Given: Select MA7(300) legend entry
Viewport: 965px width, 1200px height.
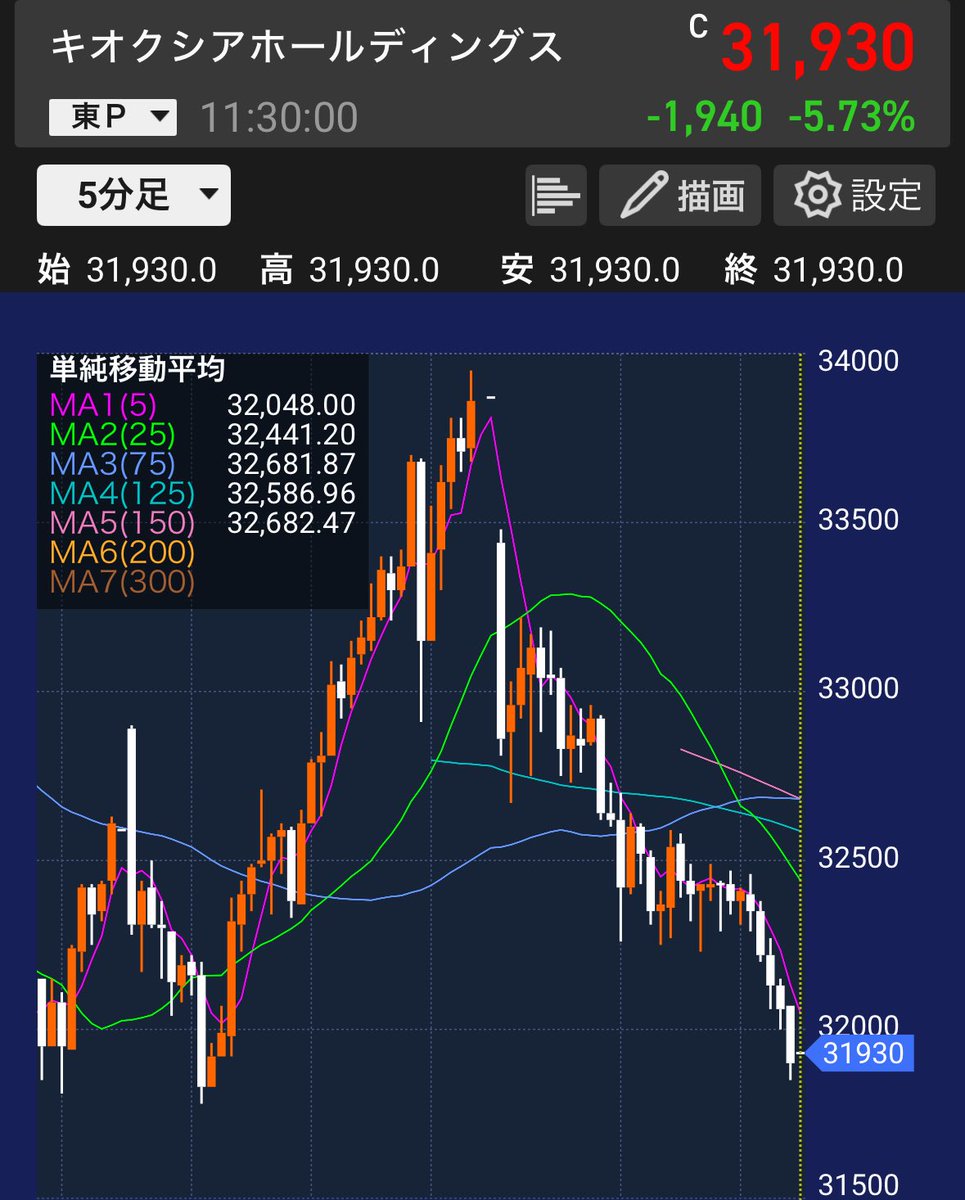Looking at the screenshot, I should 121,581.
